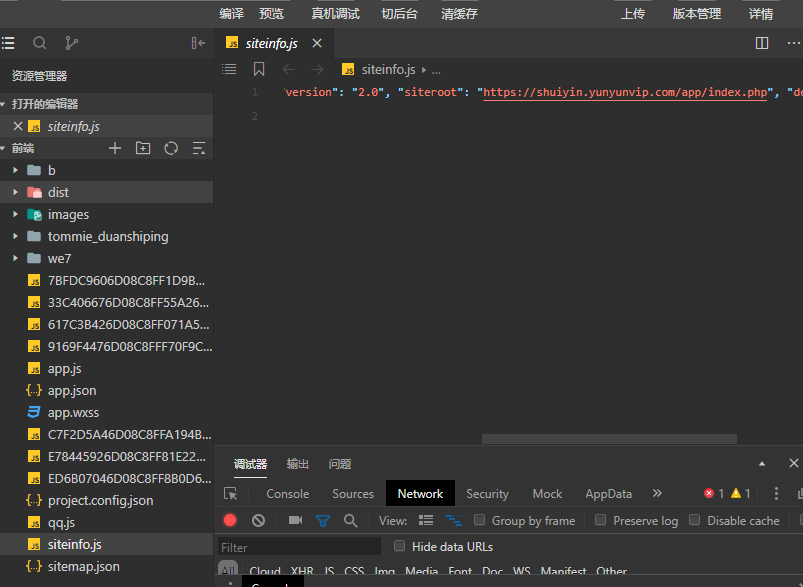Expand the tommie_duanshiping folder
The image size is (803, 587).
(x=15, y=236)
